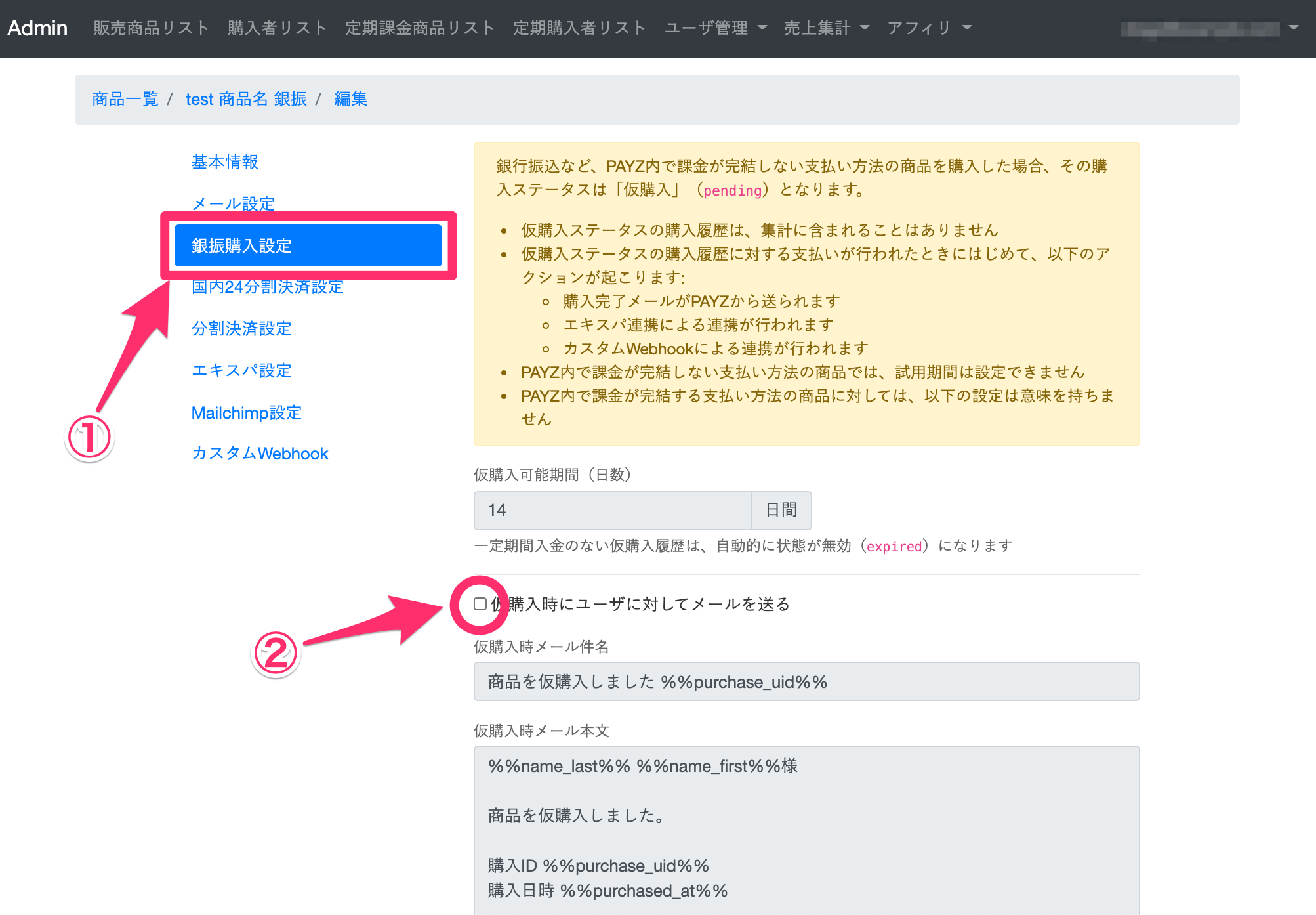The height and width of the screenshot is (915, 1316).
Task: Click the Admin brand logo
Action: pyautogui.click(x=37, y=28)
